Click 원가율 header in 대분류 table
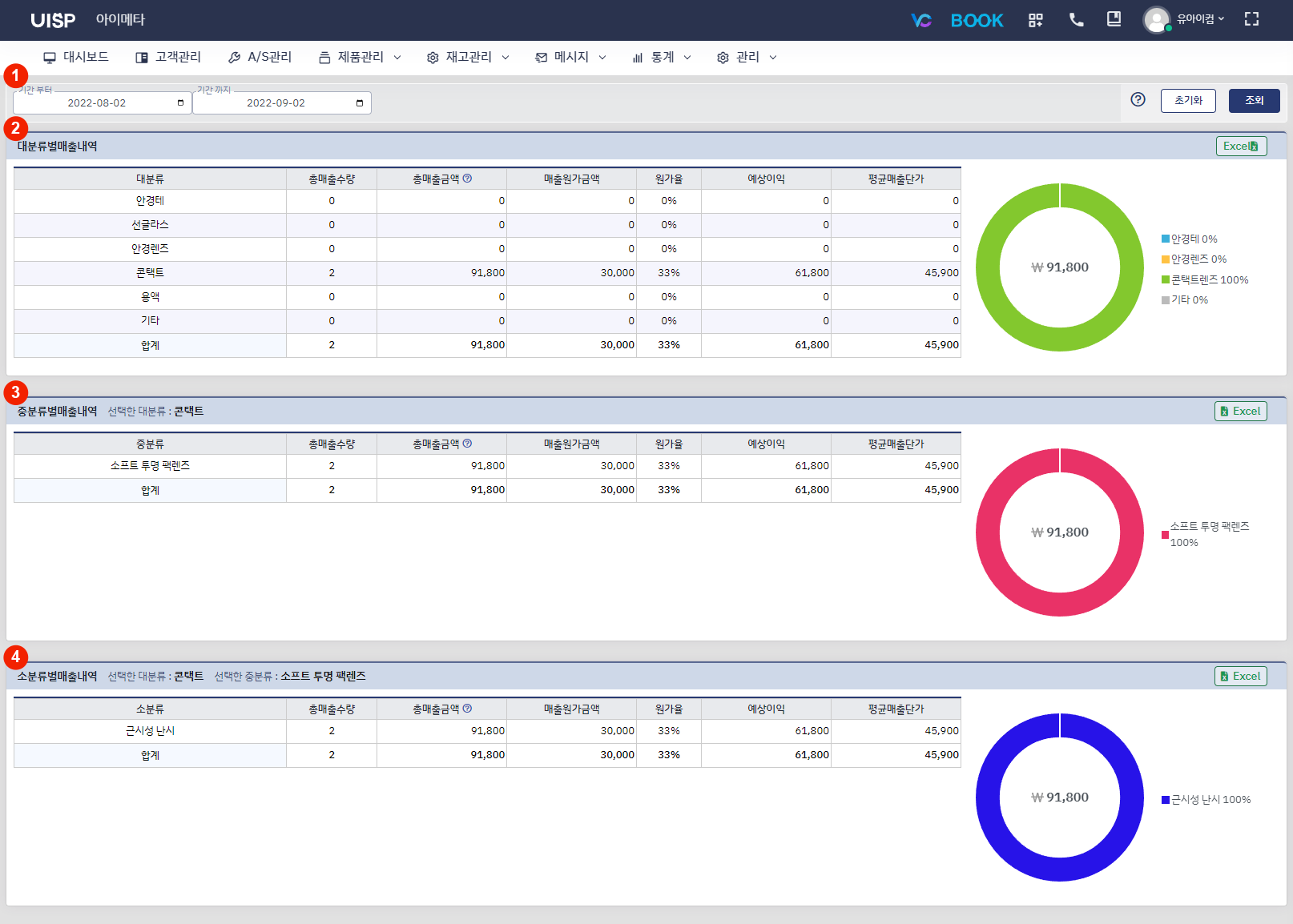 coord(669,179)
